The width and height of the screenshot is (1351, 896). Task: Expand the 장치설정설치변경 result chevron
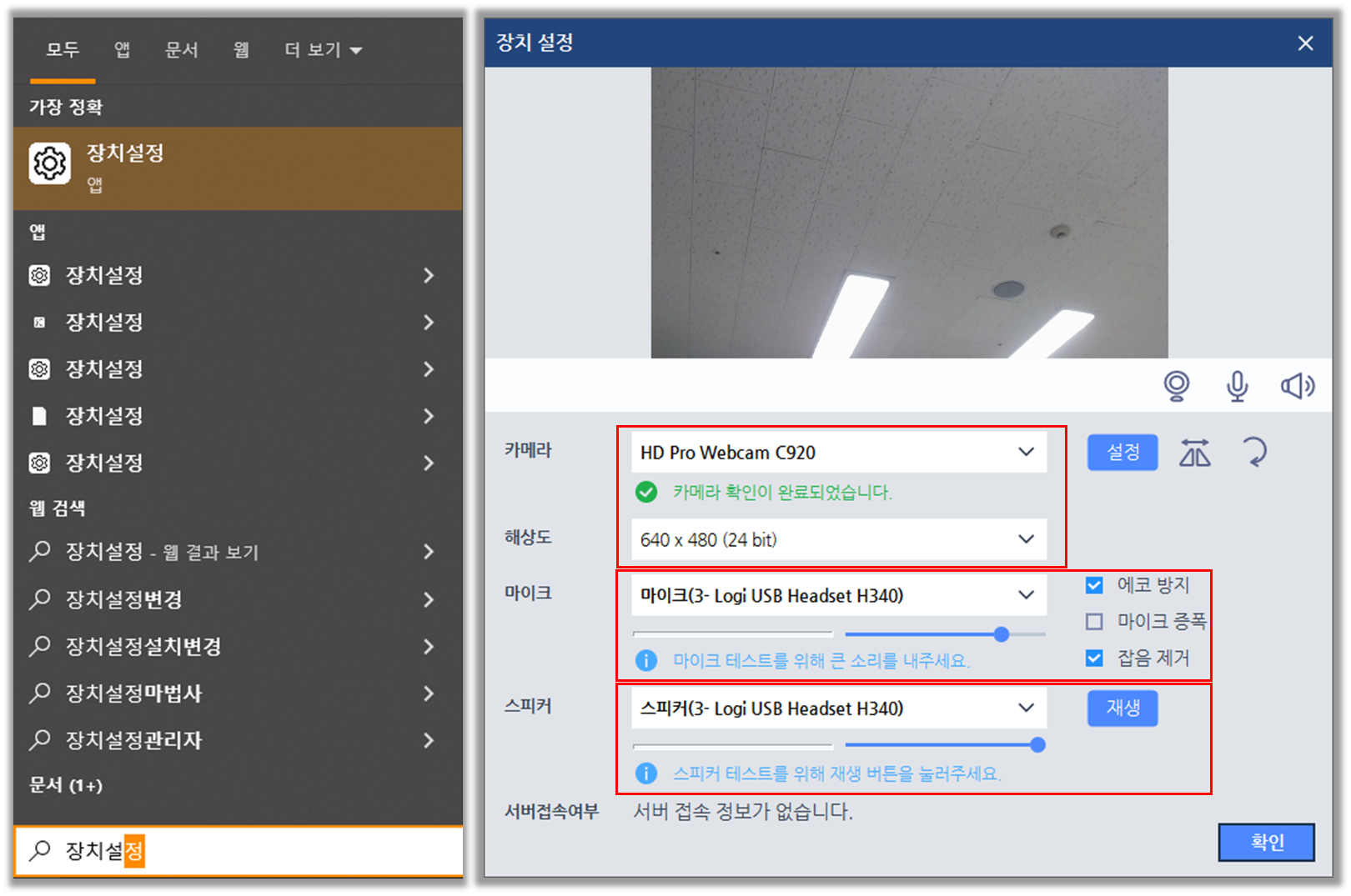click(x=429, y=646)
